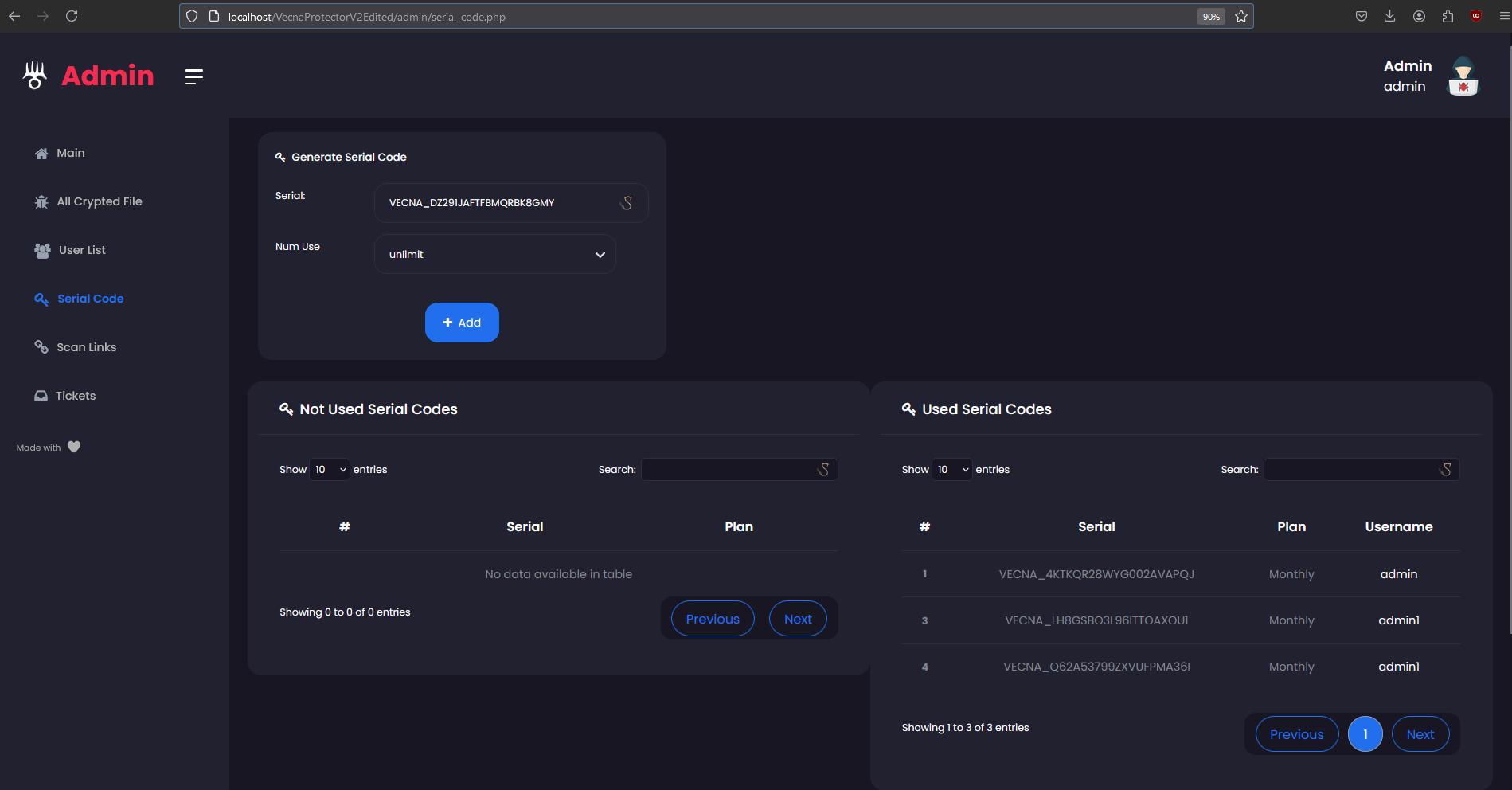Select serial VECNA_Q62A53799ZXVUFPMA36I
This screenshot has width=1512, height=790.
tap(1096, 667)
